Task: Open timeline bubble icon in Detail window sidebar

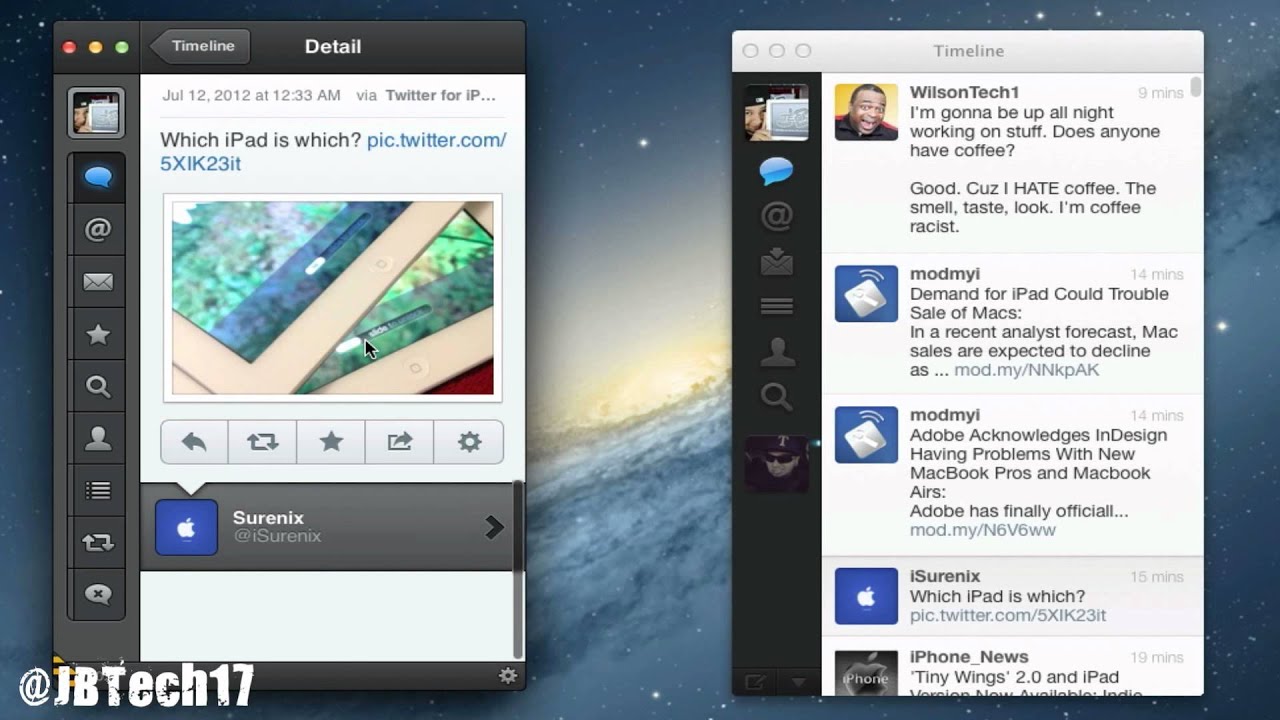Action: [97, 178]
